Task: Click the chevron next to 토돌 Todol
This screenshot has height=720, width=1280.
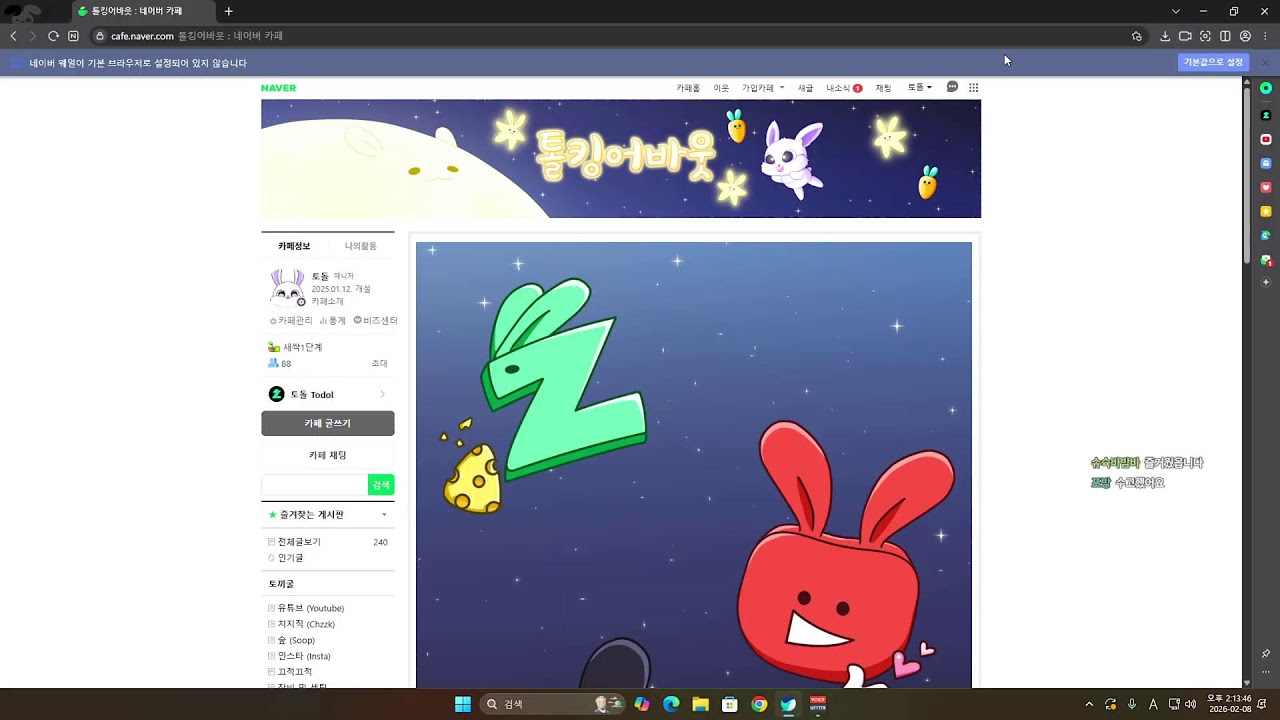Action: 382,394
